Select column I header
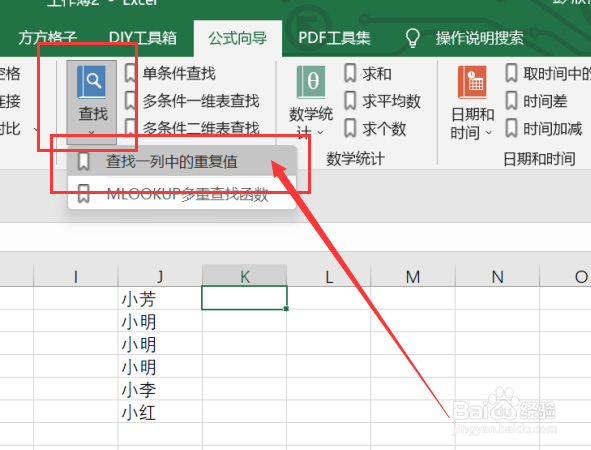This screenshot has height=450, width=591. [76, 276]
